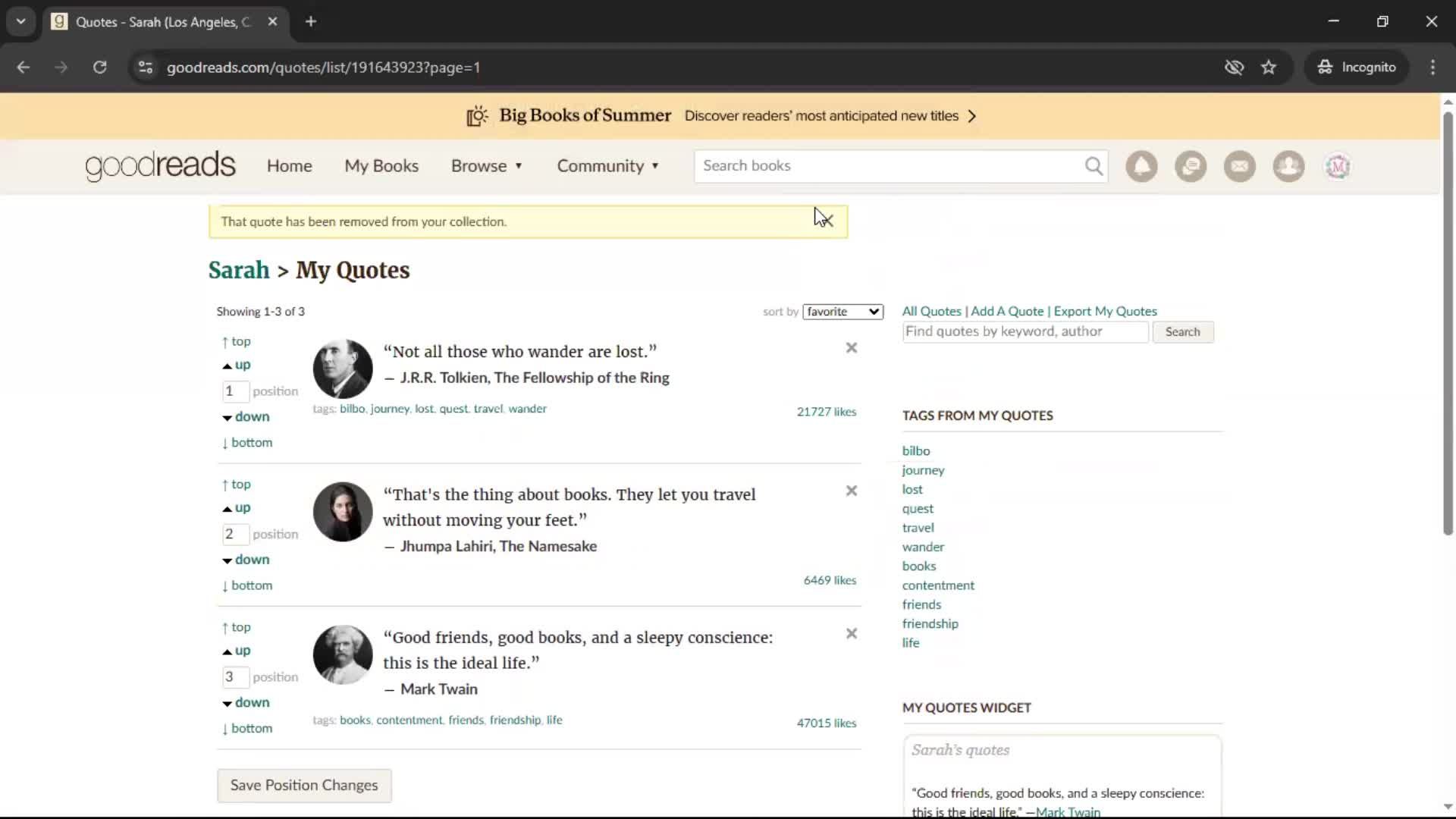Image resolution: width=1456 pixels, height=819 pixels.
Task: Click Export My Quotes link
Action: click(x=1105, y=312)
